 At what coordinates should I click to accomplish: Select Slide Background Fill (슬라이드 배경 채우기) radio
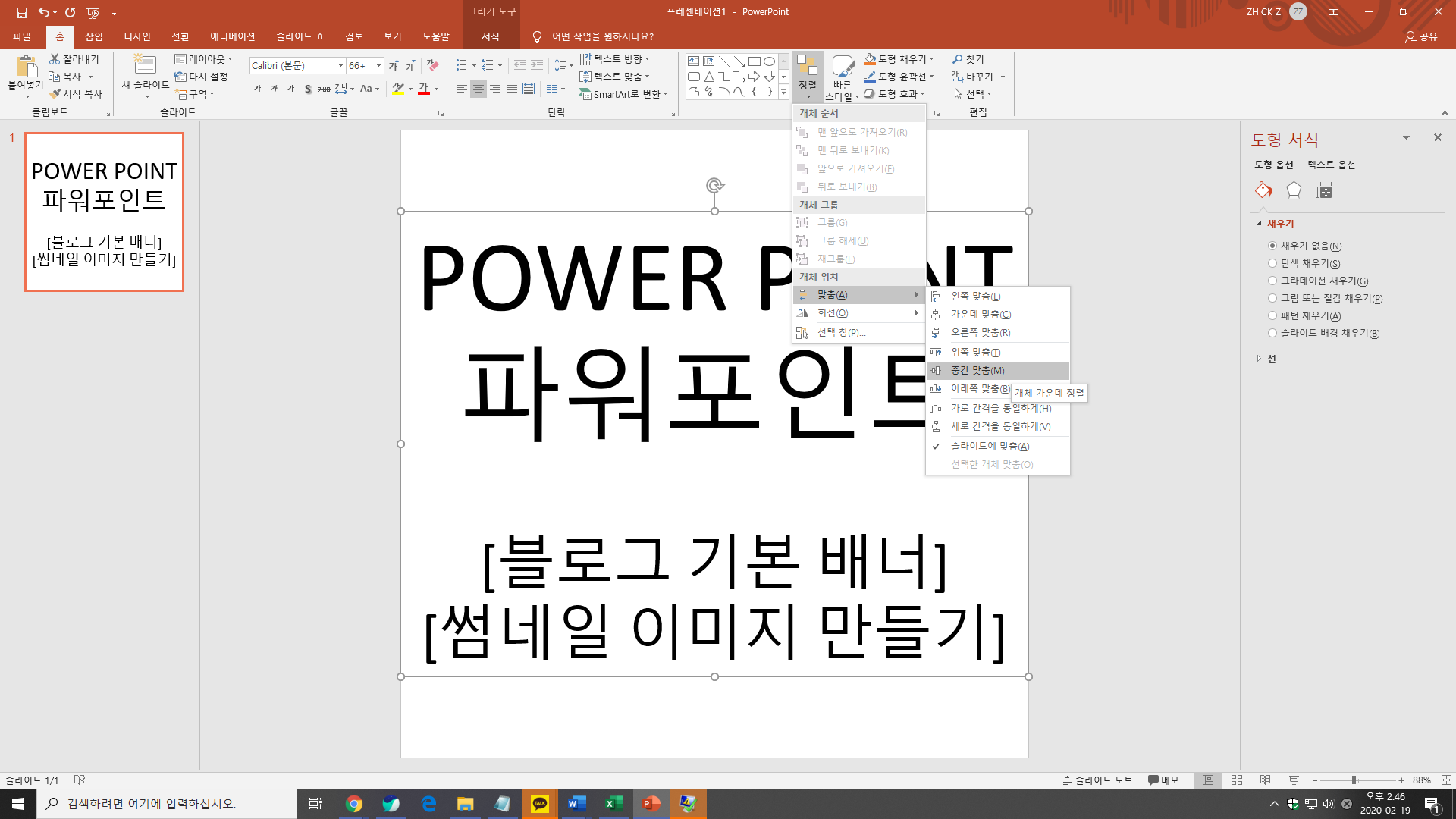[1272, 333]
